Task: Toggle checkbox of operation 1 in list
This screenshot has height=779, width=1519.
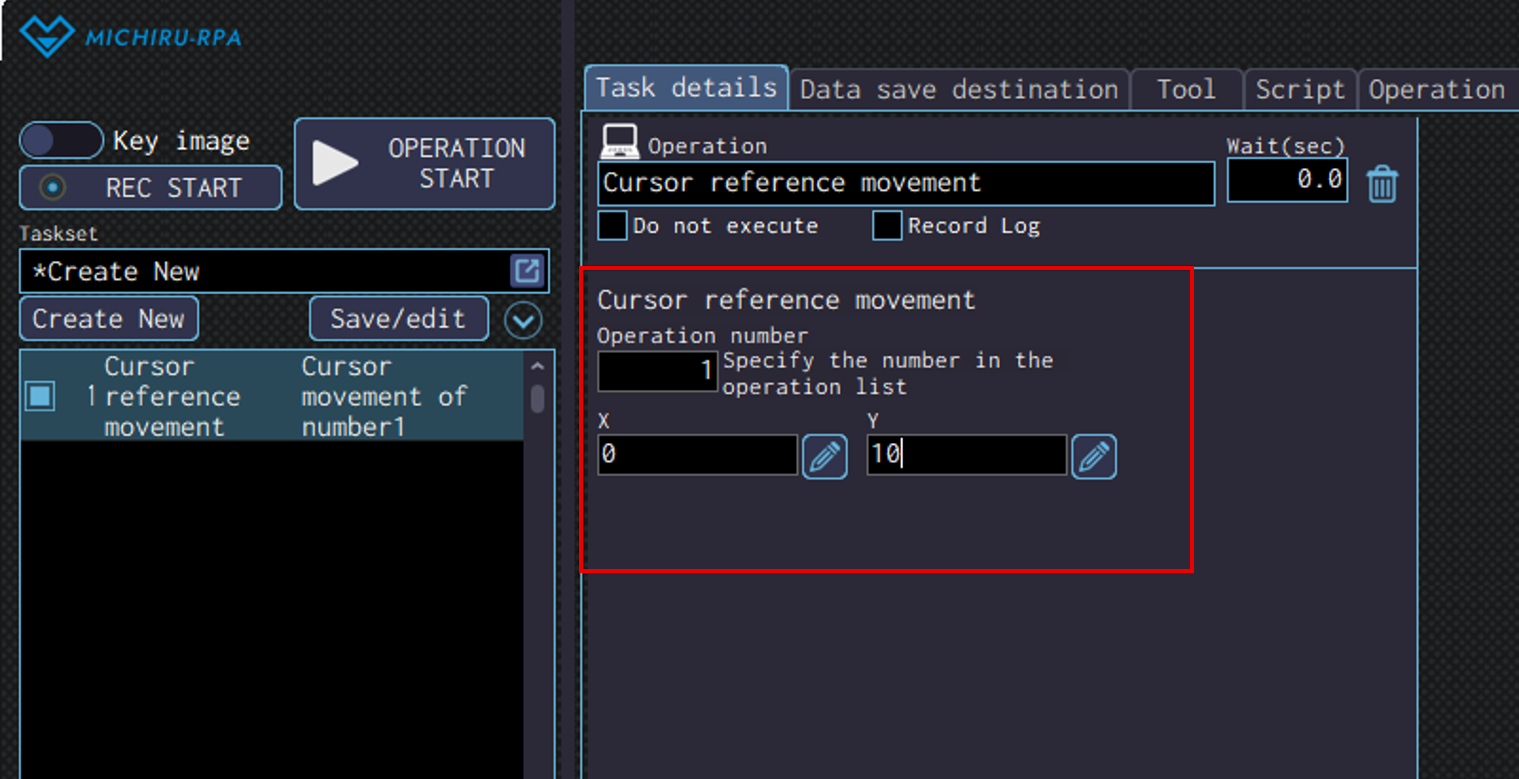Action: point(40,397)
